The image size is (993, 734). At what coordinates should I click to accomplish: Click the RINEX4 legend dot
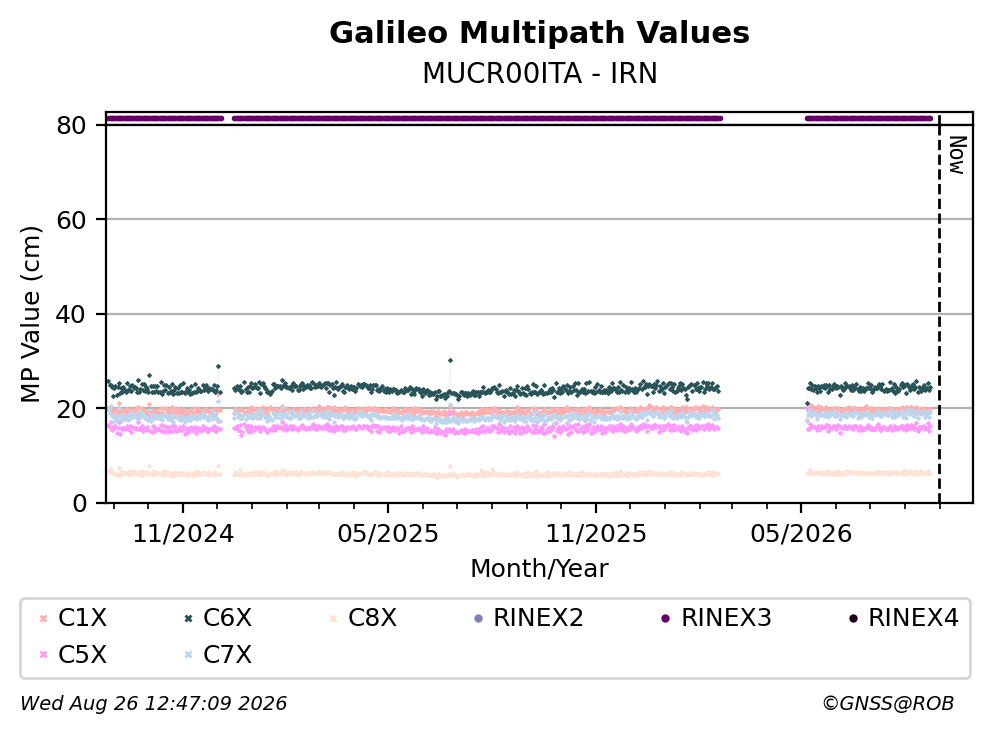tap(853, 618)
